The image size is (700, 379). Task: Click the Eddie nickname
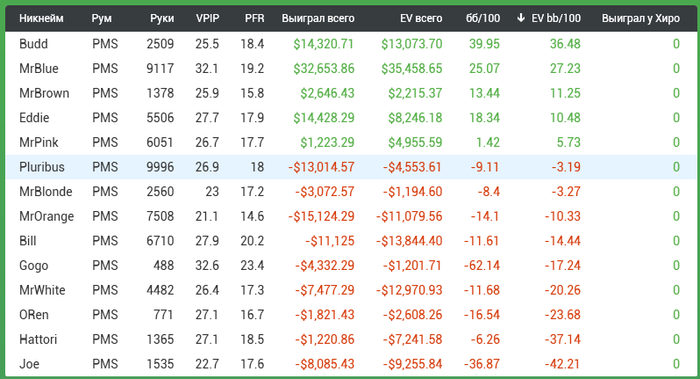click(x=34, y=117)
